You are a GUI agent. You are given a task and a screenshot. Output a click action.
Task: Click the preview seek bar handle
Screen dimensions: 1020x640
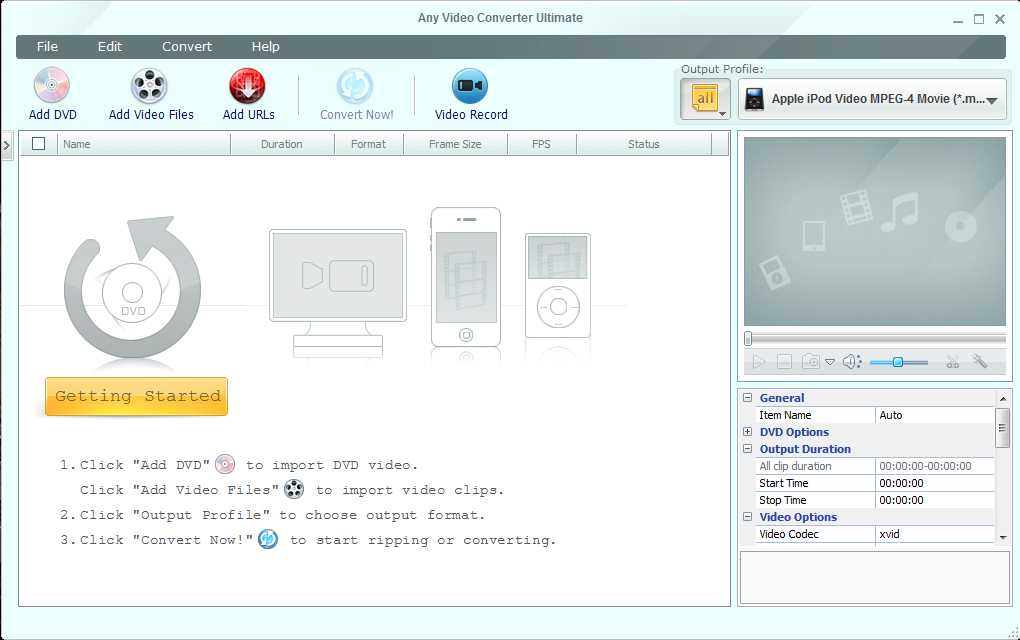point(748,338)
